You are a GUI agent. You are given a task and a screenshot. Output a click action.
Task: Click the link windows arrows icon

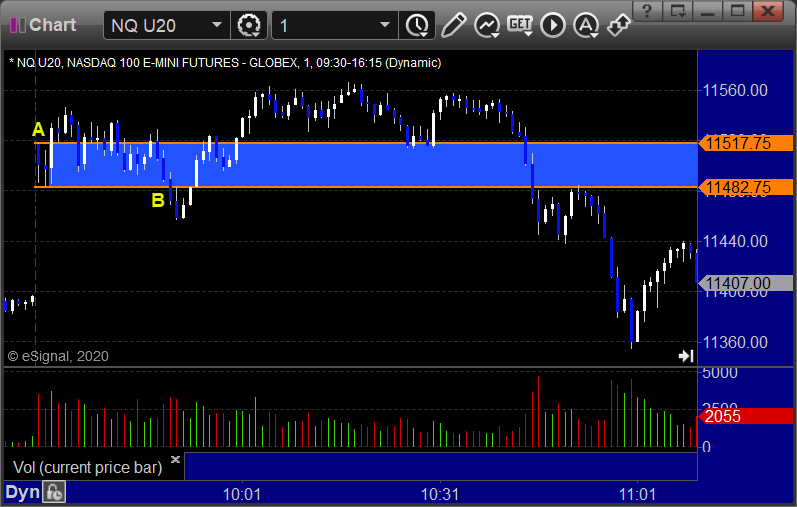point(619,25)
